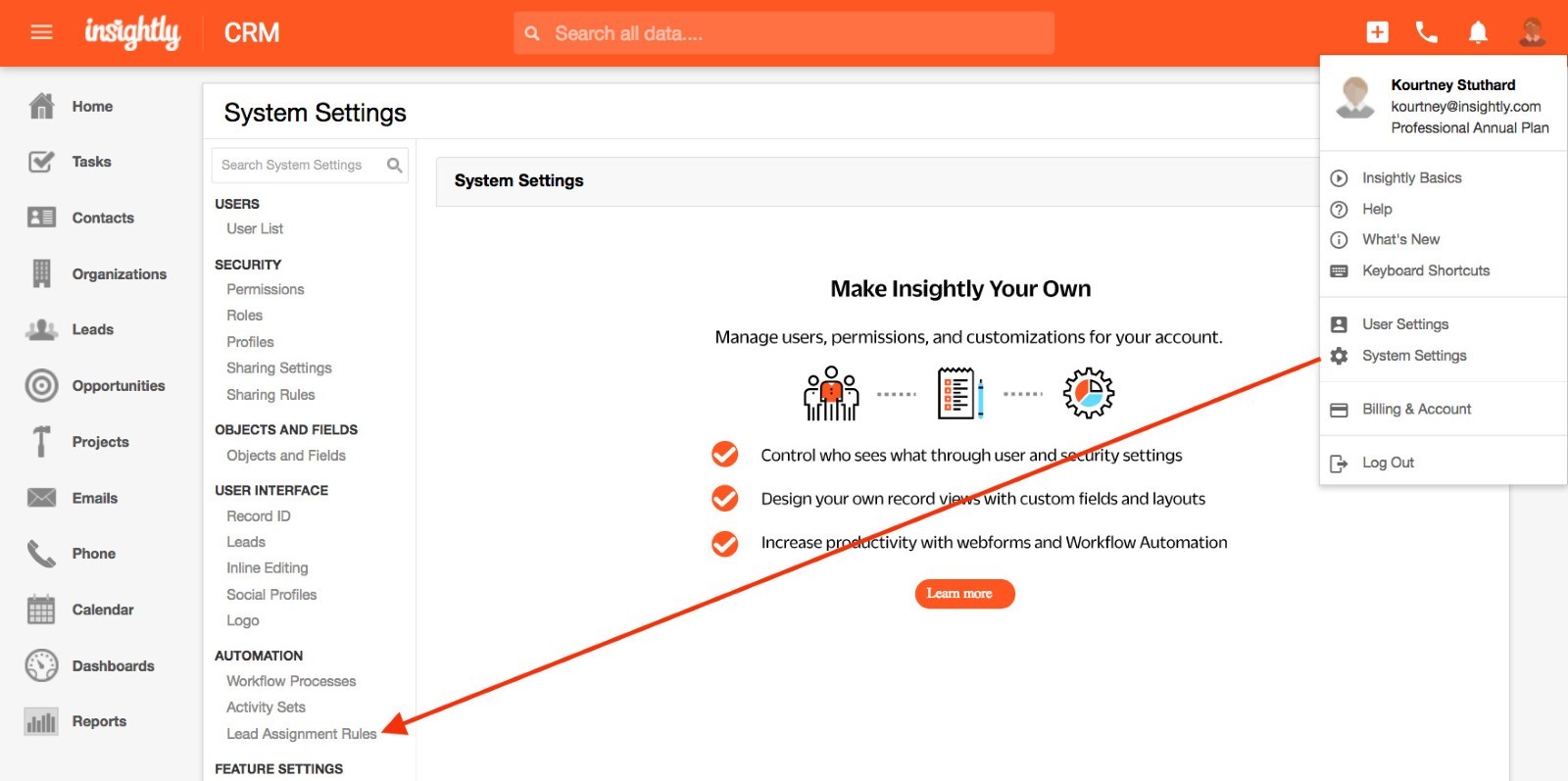Screen dimensions: 1568x781
Task: Open Social Profiles settings
Action: [271, 595]
